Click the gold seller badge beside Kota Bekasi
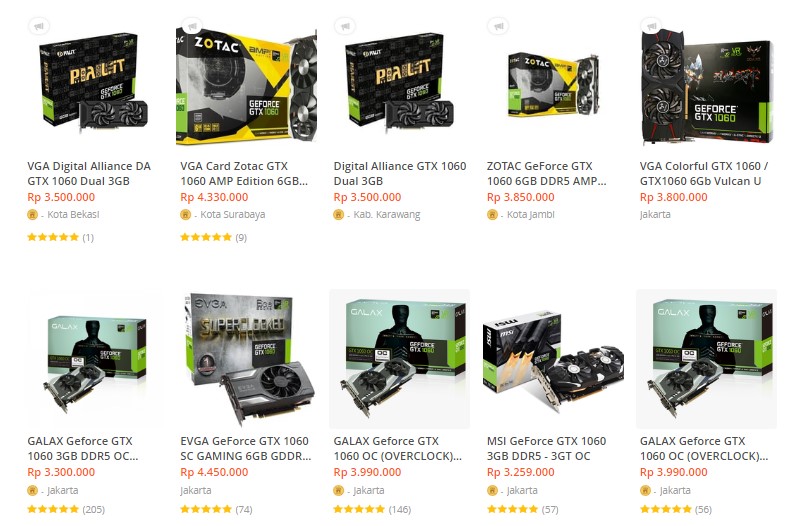This screenshot has width=804, height=526. pyautogui.click(x=32, y=215)
